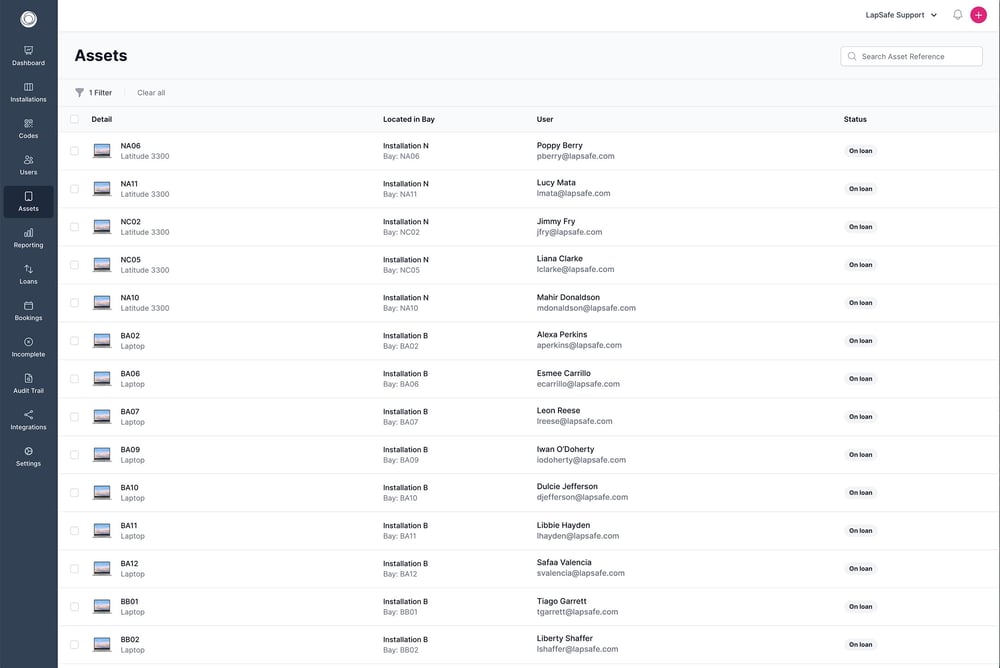The width and height of the screenshot is (1000, 668).
Task: Click inside the Search Asset Reference field
Action: (911, 55)
